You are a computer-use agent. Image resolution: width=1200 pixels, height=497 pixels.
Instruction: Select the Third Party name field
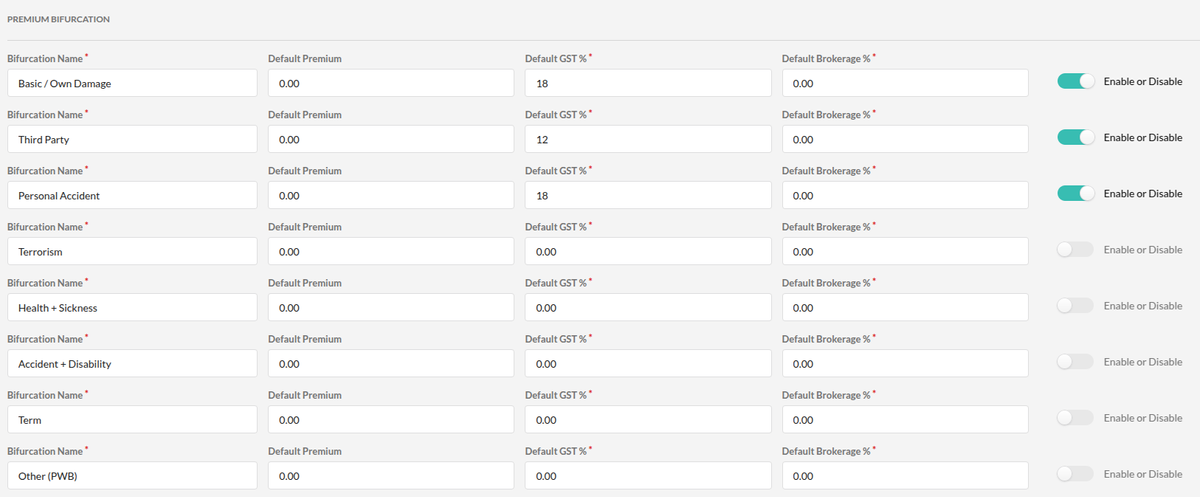click(x=132, y=139)
